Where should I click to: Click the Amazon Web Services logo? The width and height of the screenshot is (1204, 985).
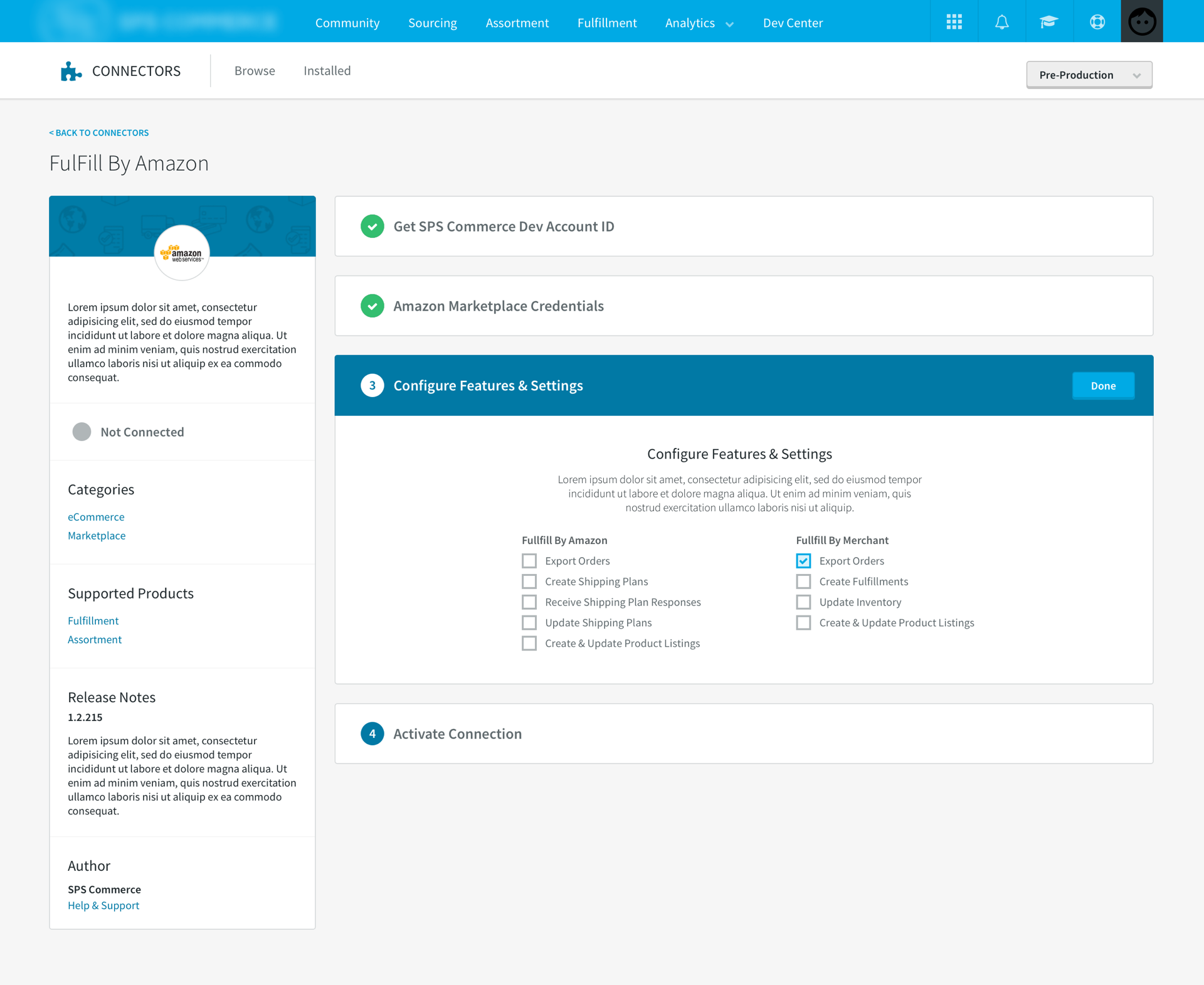tap(182, 253)
